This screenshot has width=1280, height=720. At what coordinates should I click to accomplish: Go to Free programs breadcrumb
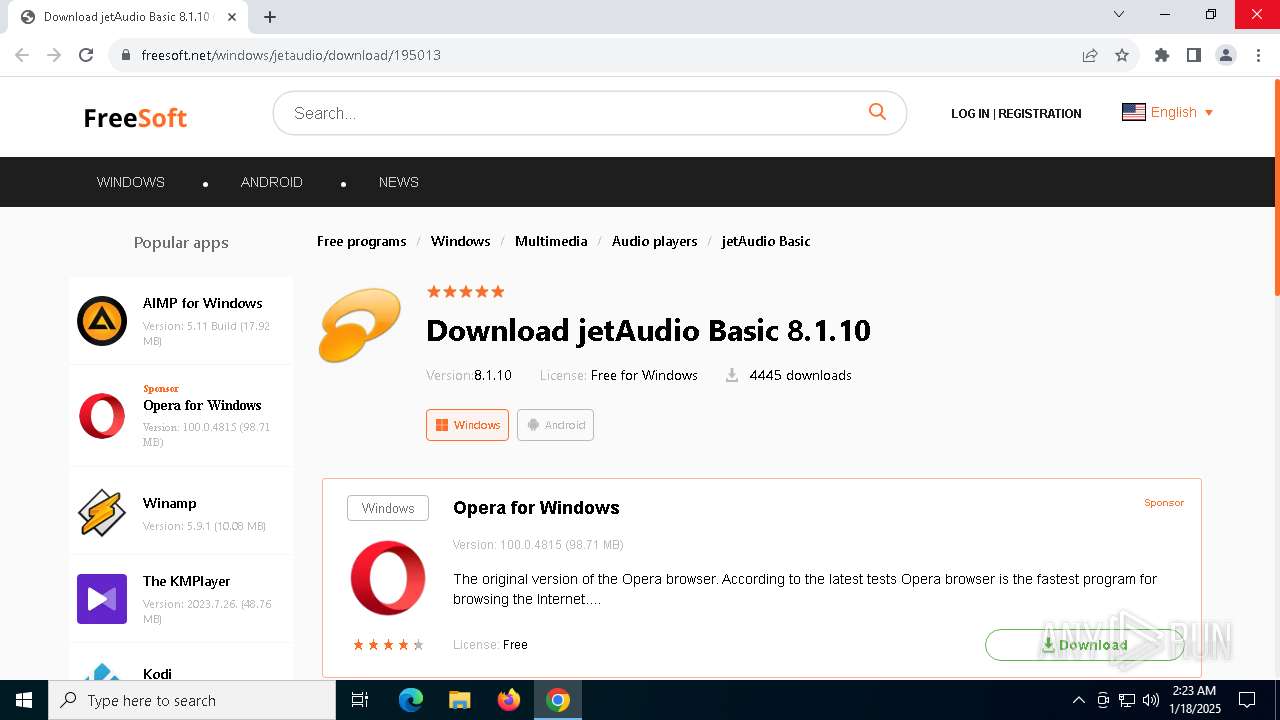pyautogui.click(x=361, y=241)
